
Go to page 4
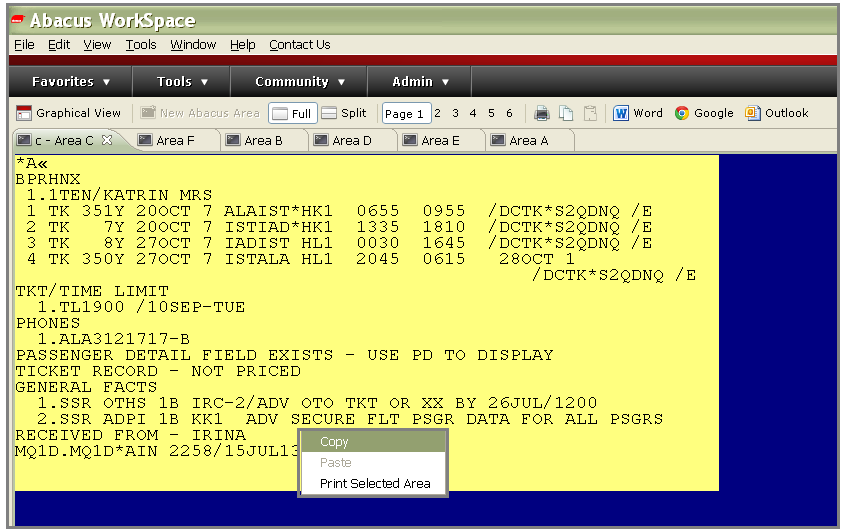[473, 113]
